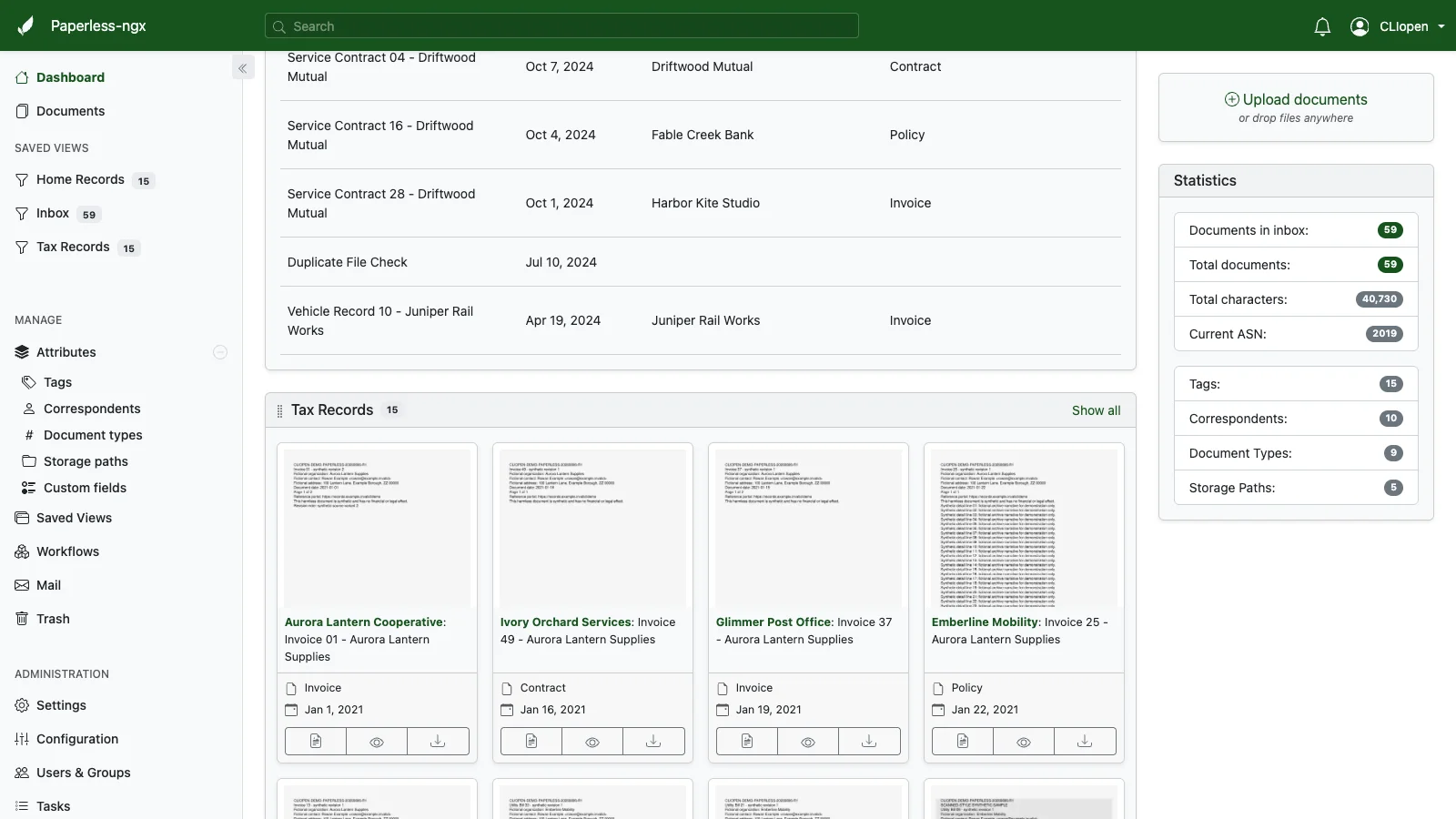Click the Tags count statistic row
The height and width of the screenshot is (819, 1456).
click(1296, 384)
